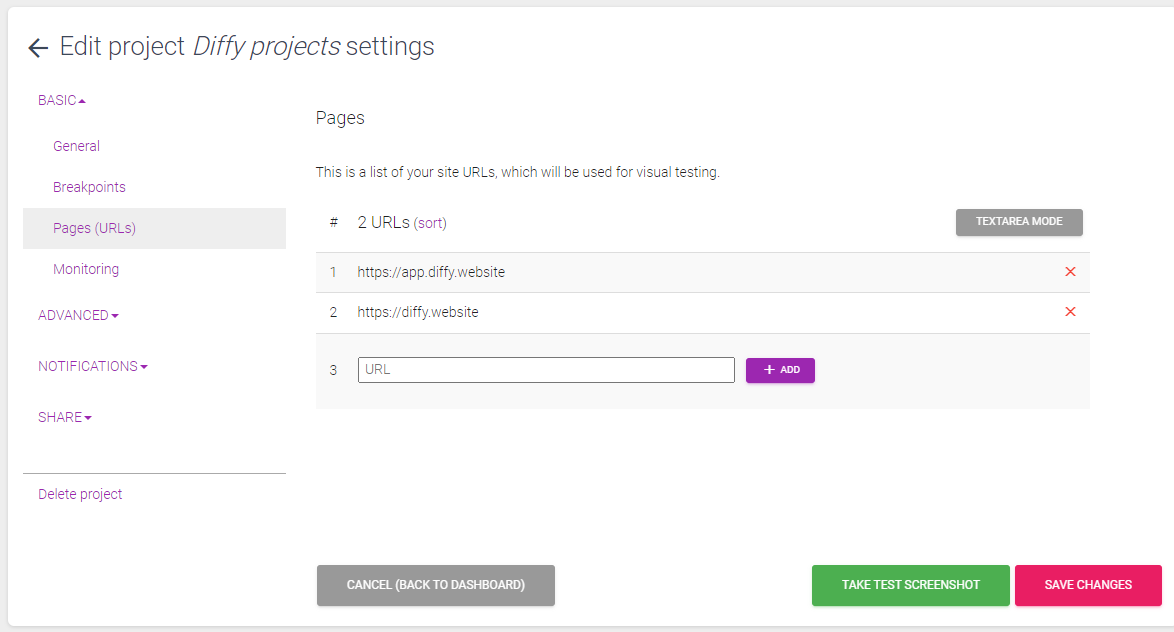Focus the new URL input field
The height and width of the screenshot is (632, 1174).
click(x=547, y=370)
